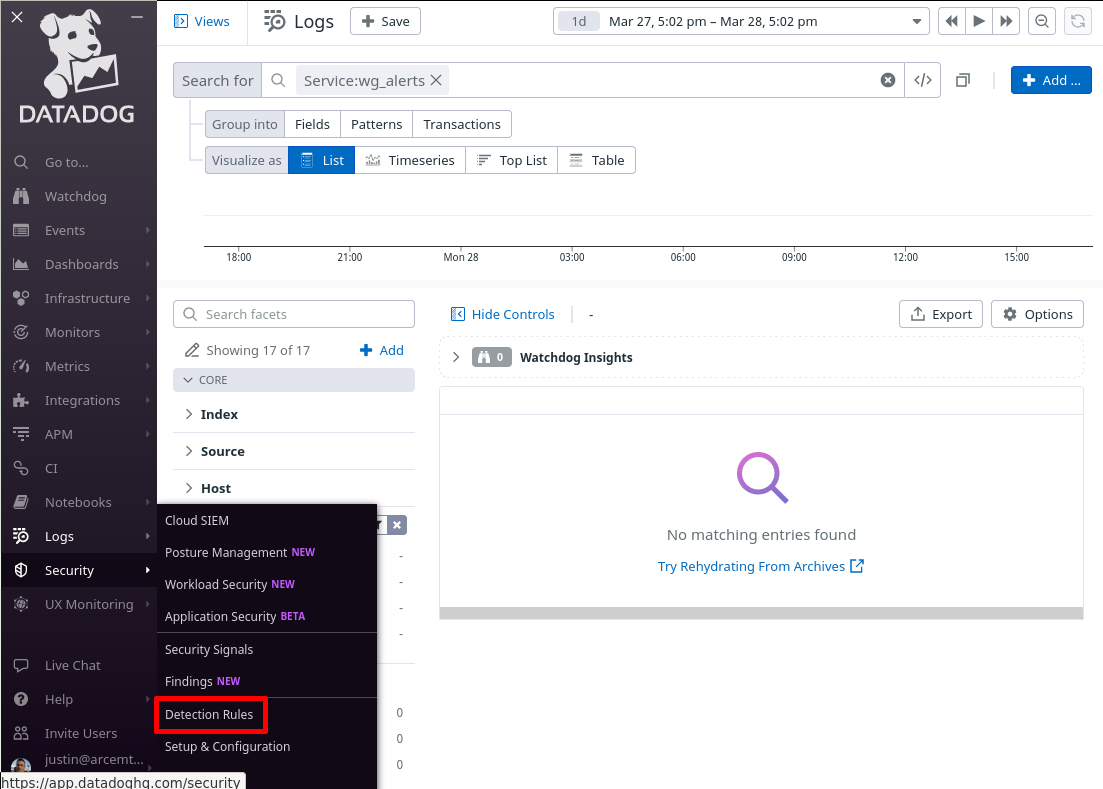Visualize as Timeseries
Screen dimensions: 1103x789
point(410,160)
